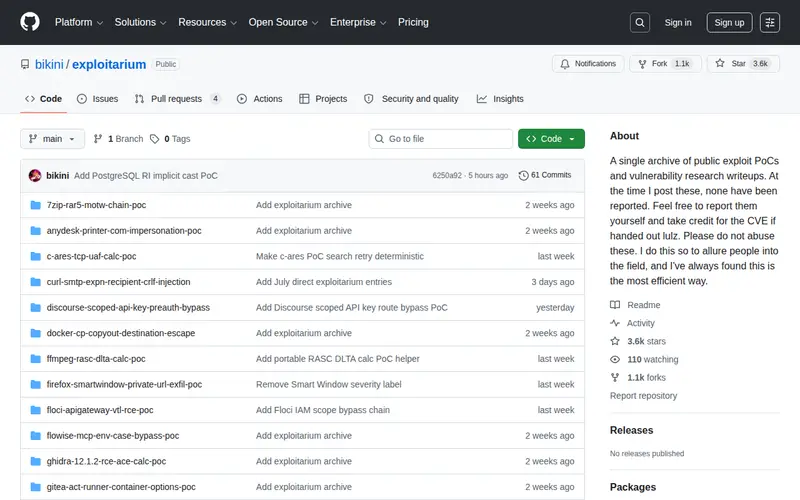Expand the Platform menu in header
The image size is (800, 500).
click(79, 22)
